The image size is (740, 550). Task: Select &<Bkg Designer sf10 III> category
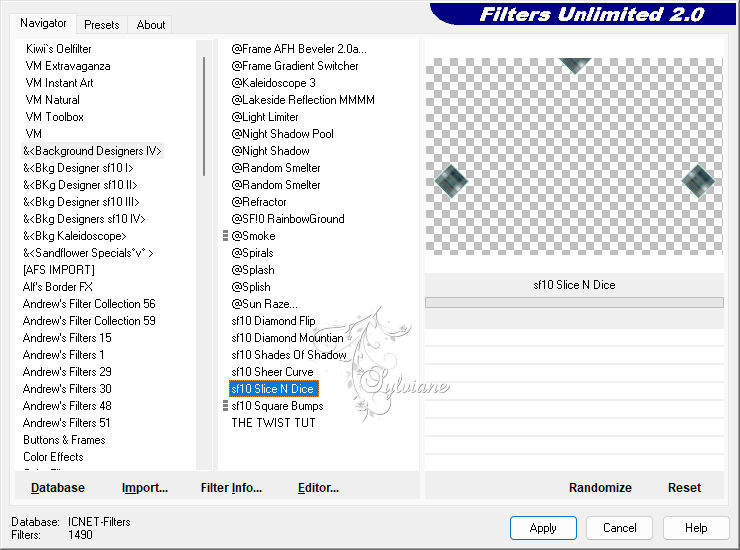coord(81,202)
